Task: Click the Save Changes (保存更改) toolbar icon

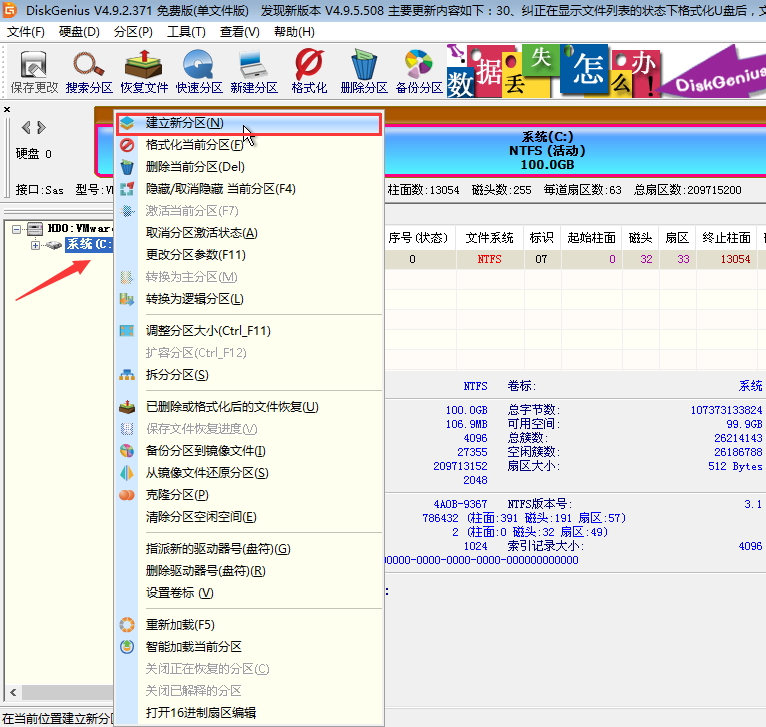Action: coord(35,72)
